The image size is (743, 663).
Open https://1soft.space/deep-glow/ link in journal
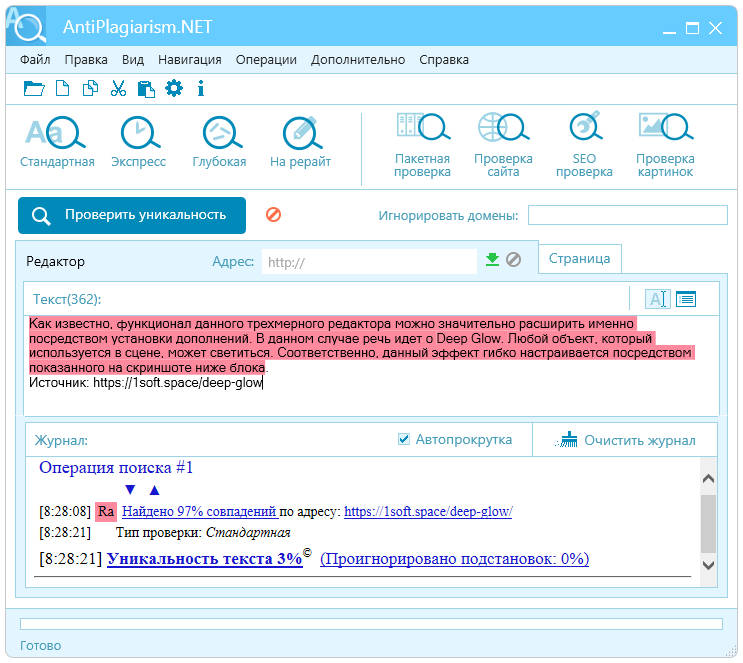click(428, 511)
